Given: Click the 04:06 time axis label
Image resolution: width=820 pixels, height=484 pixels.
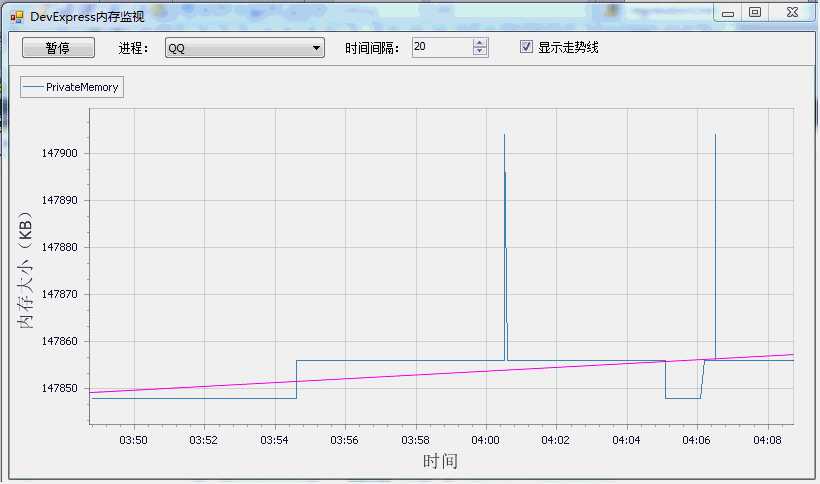Looking at the screenshot, I should [697, 440].
